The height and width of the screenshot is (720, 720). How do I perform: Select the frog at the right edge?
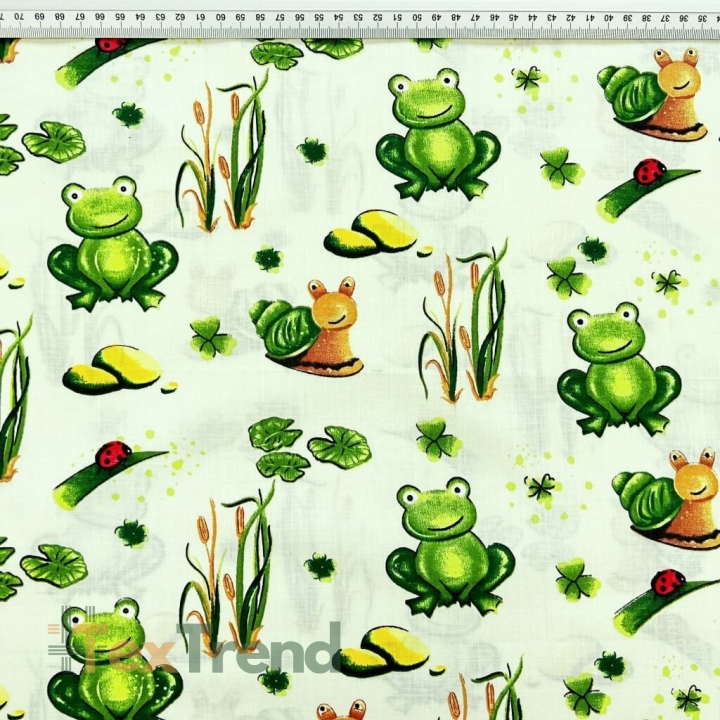tap(619, 369)
